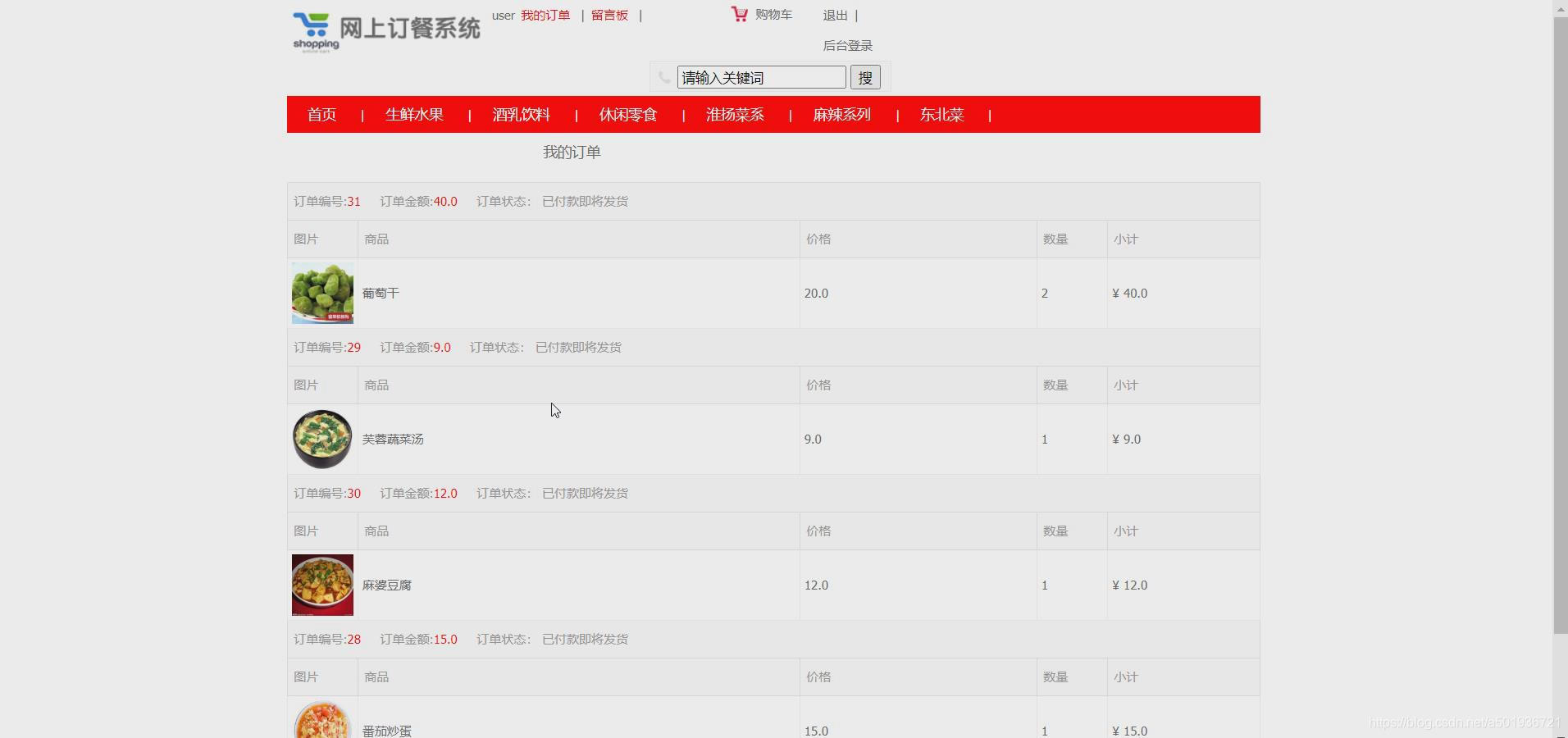Click order amount 9.0 in order header
The width and height of the screenshot is (1568, 738).
click(442, 347)
